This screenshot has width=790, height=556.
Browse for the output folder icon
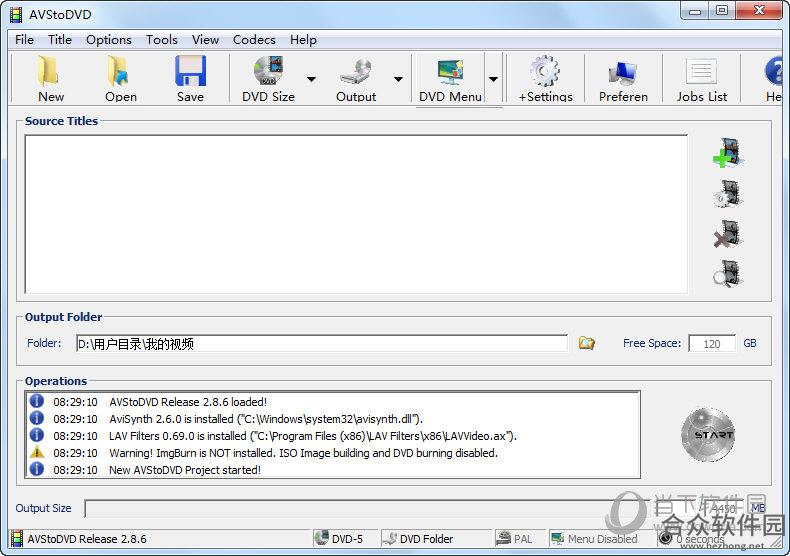(586, 343)
